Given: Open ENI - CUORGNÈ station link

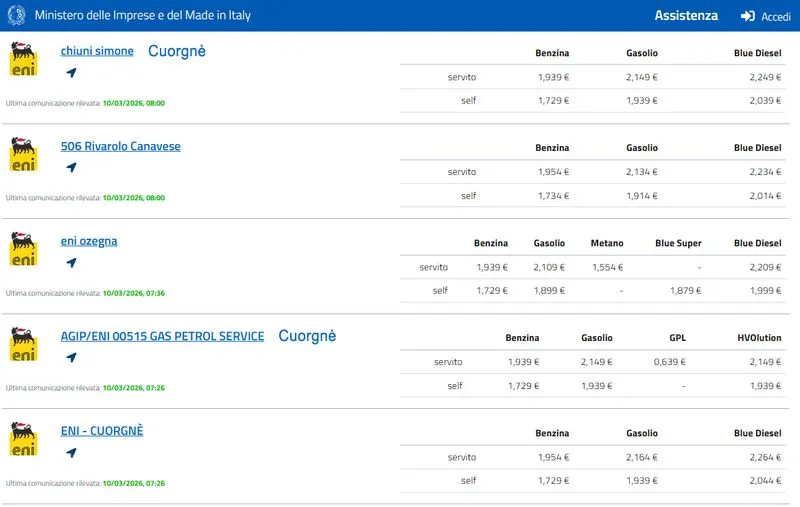Looking at the screenshot, I should click(102, 431).
